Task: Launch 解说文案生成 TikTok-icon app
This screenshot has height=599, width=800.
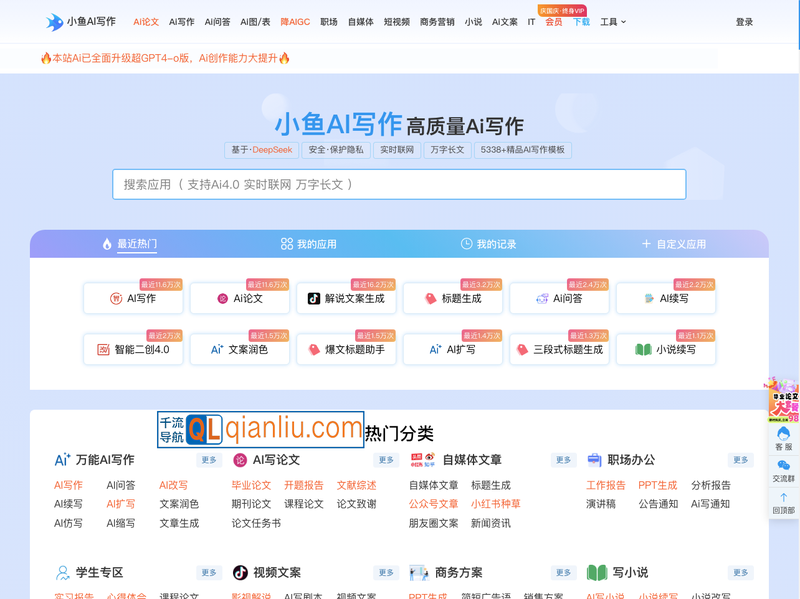Action: point(346,298)
